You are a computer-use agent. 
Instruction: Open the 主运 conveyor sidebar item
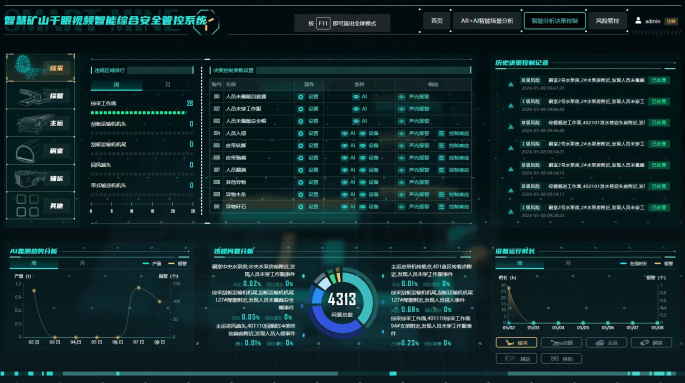40,123
